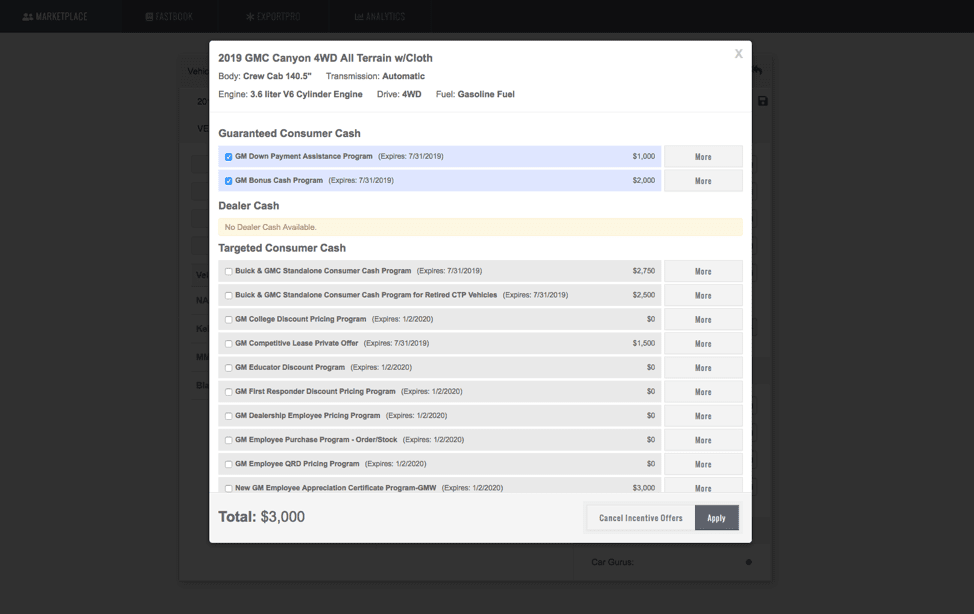Click the save icon behind the dialog
The height and width of the screenshot is (614, 974).
click(x=763, y=101)
